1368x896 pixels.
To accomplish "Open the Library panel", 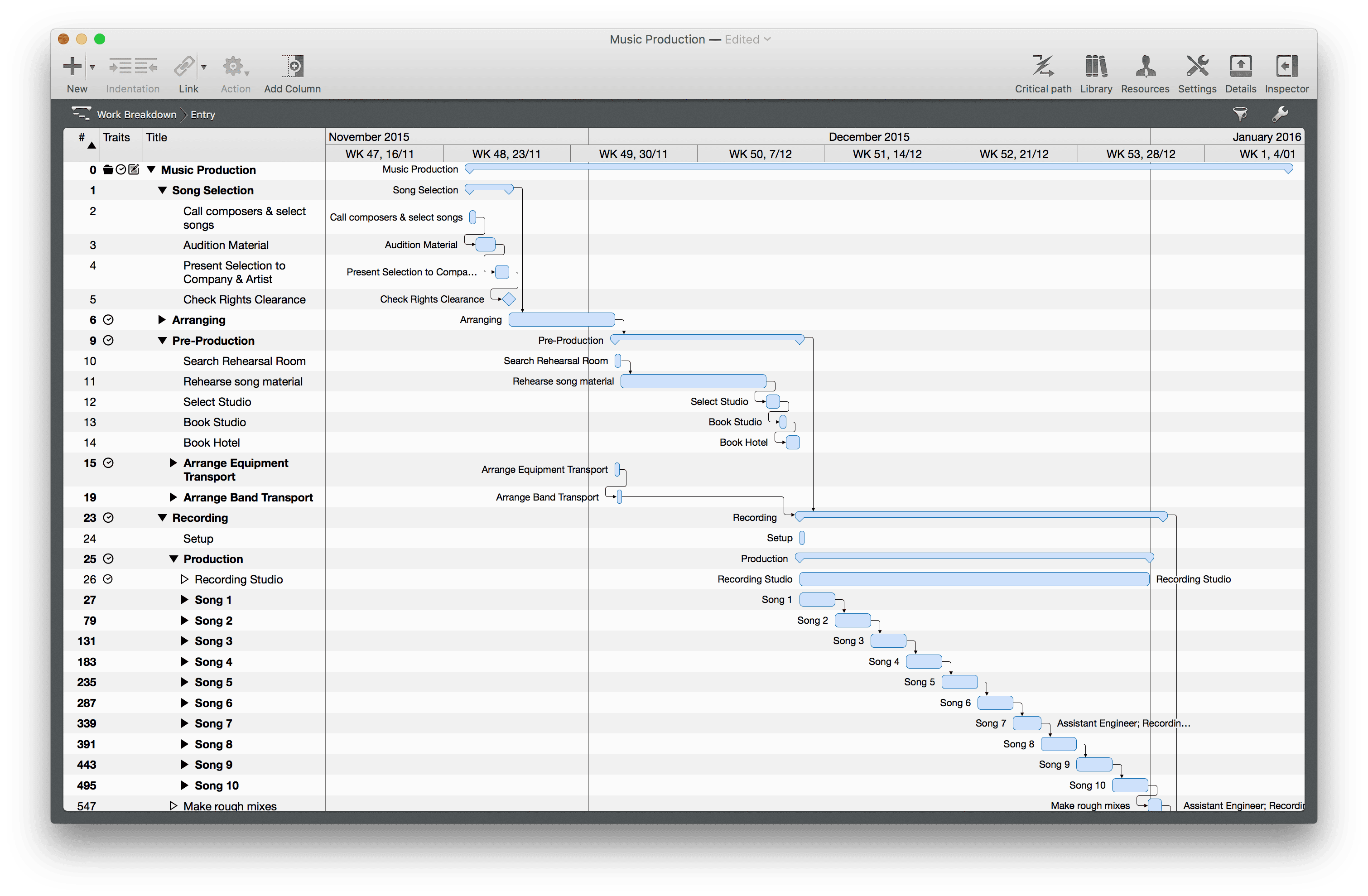I will click(x=1096, y=67).
